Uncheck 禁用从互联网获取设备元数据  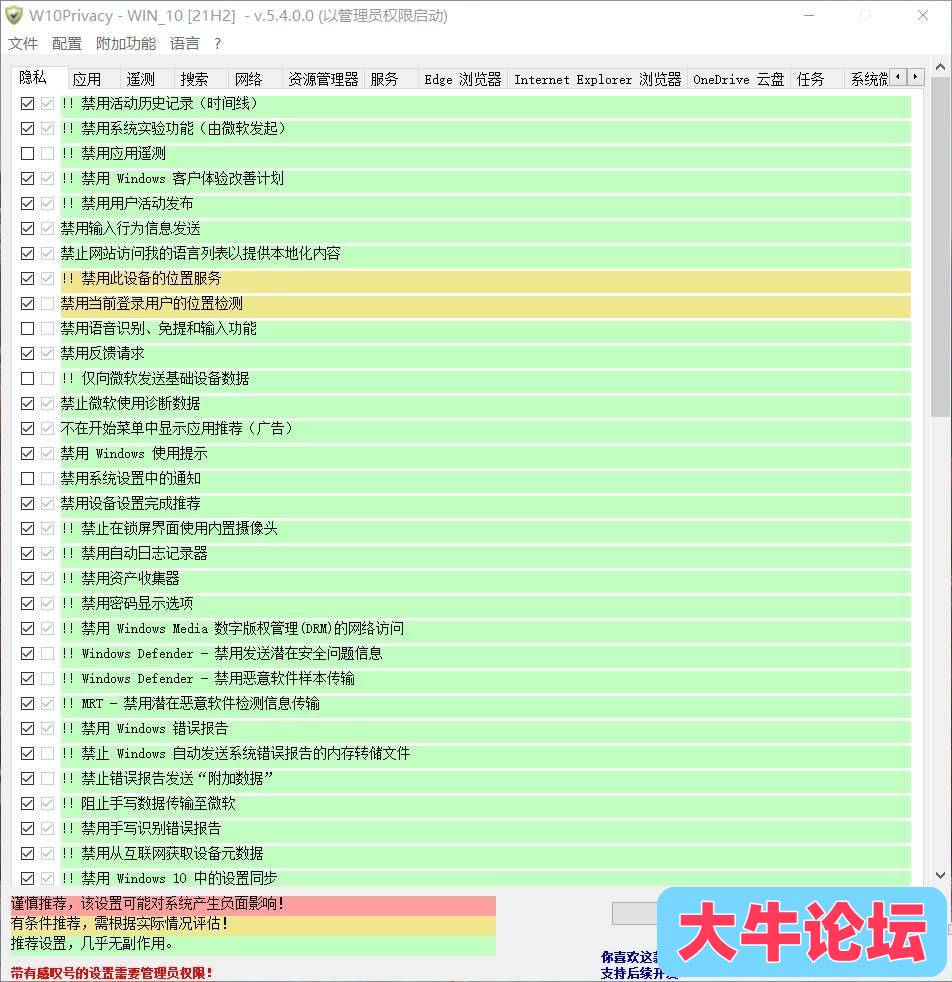click(x=28, y=854)
